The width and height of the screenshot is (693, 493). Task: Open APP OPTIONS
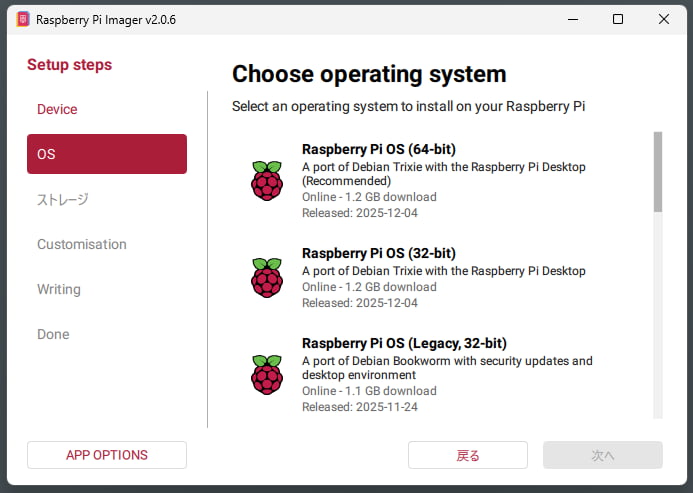tap(106, 455)
